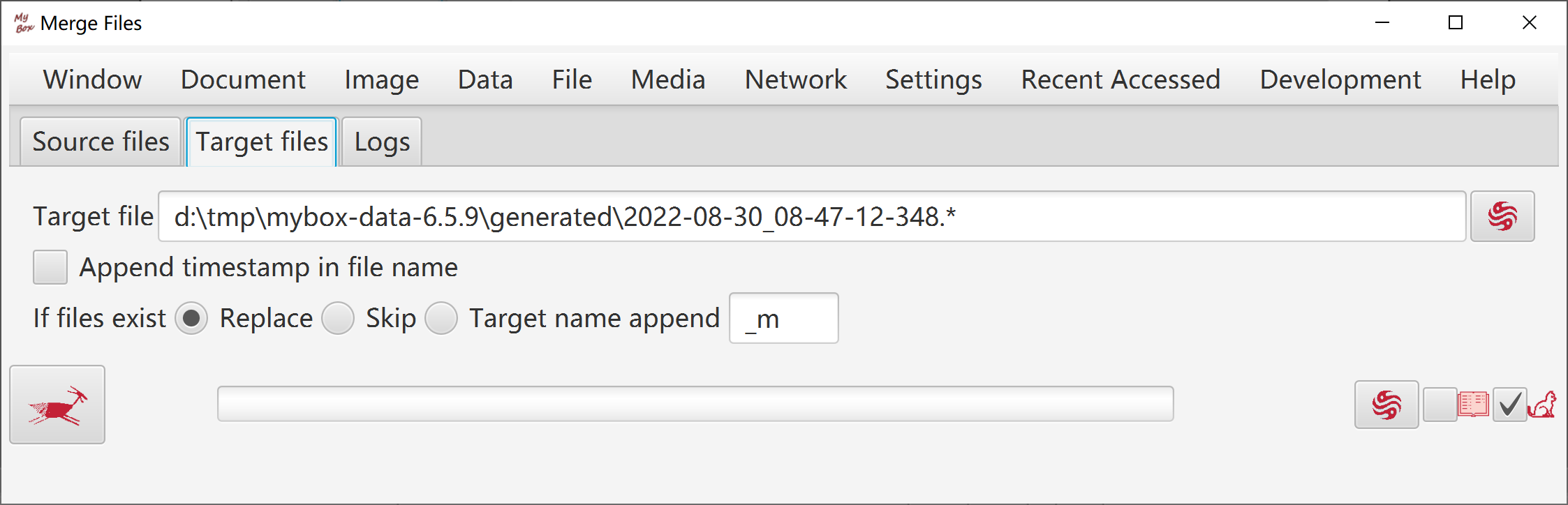Open the Recent Accessed menu
Screen dimensions: 1568x505
tap(1120, 80)
